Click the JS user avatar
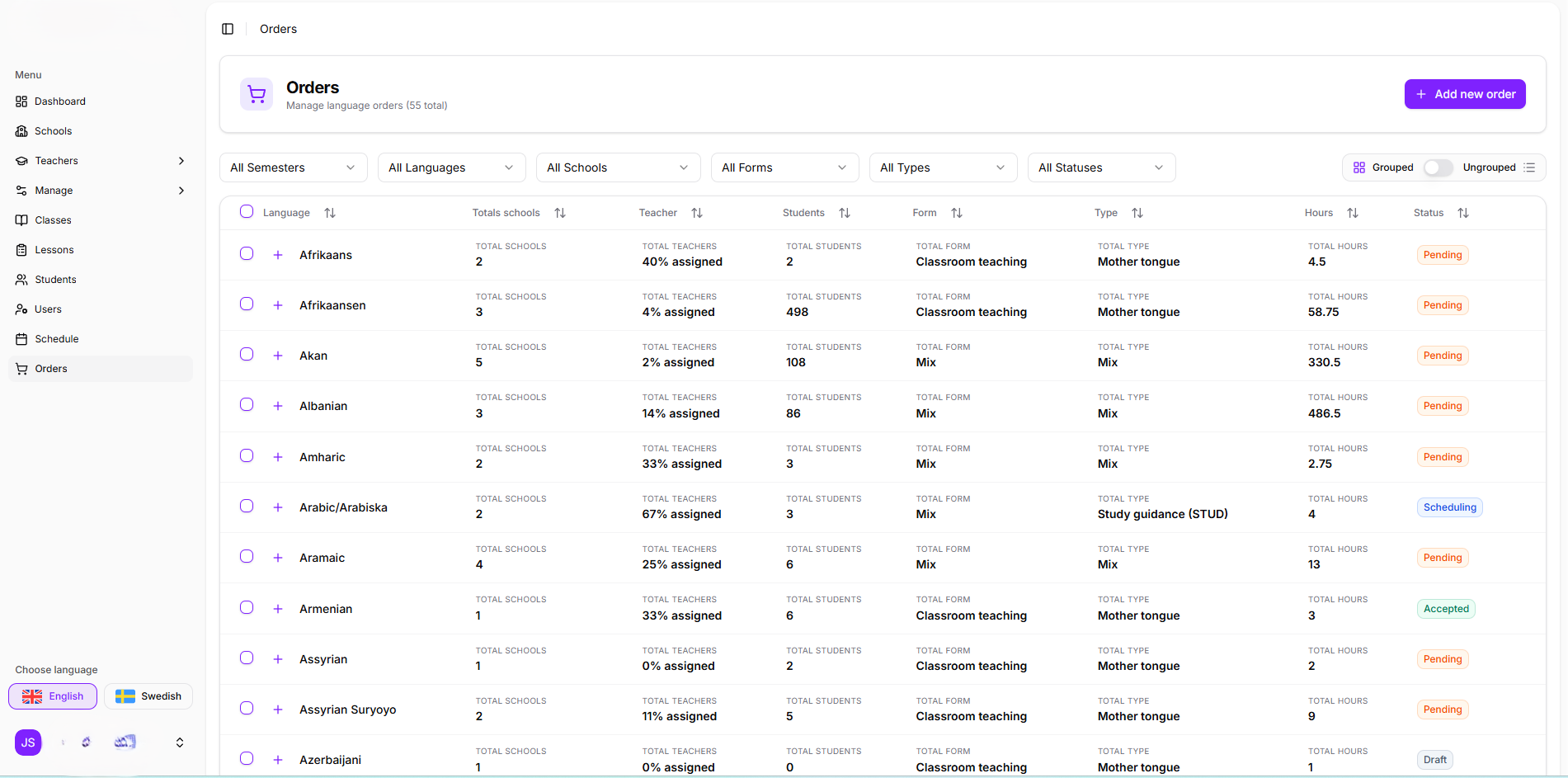This screenshot has height=778, width=1568. point(28,743)
